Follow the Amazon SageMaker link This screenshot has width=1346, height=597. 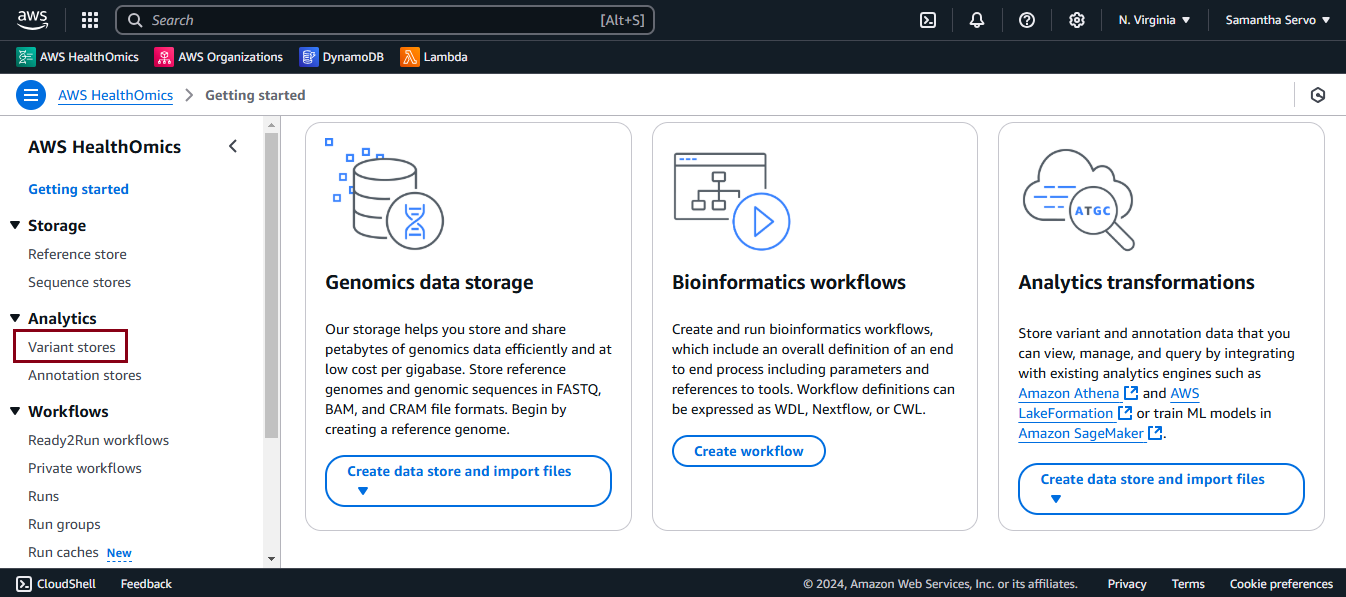(1081, 433)
